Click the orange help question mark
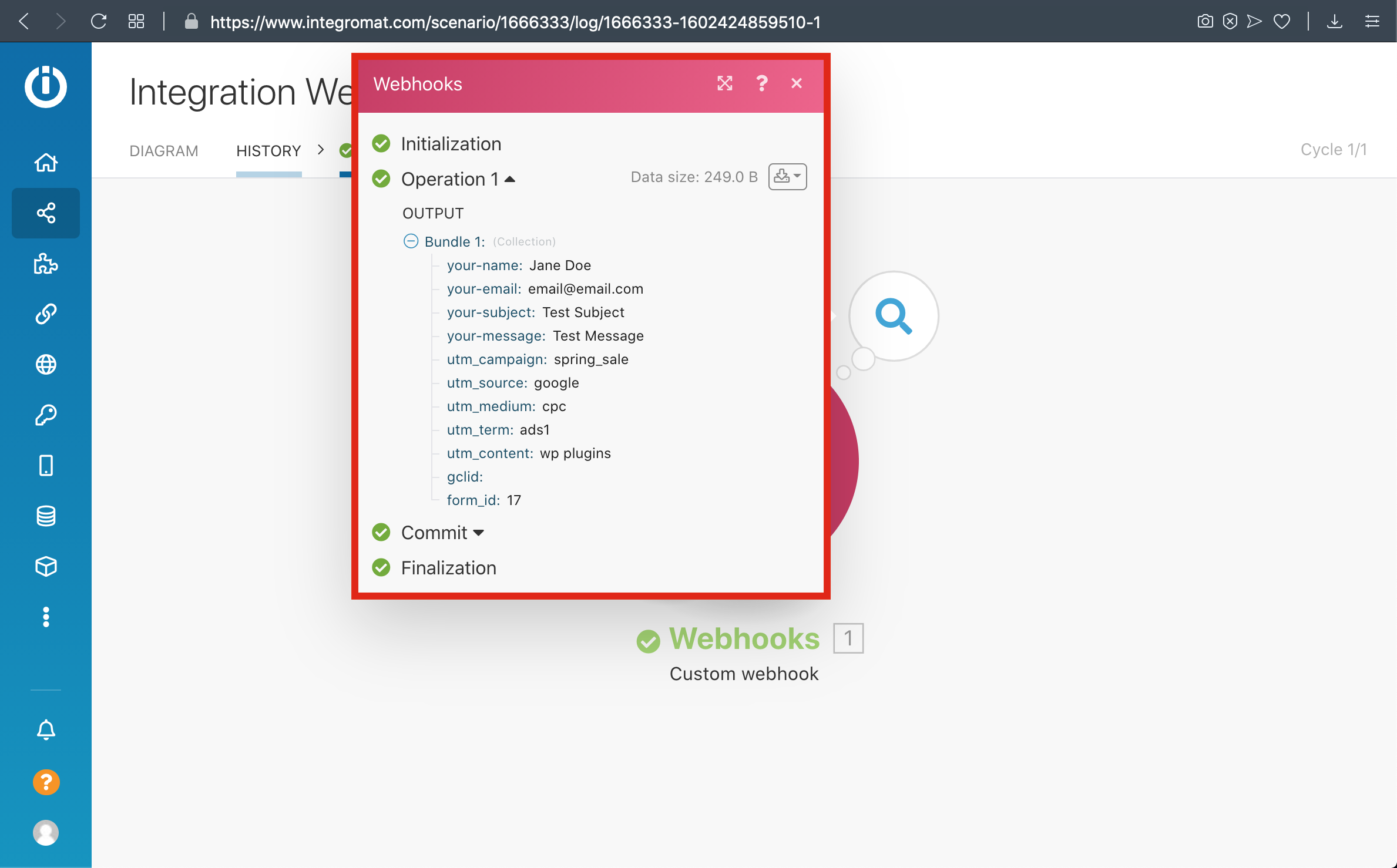Screen dimensions: 1397x868 (46, 782)
